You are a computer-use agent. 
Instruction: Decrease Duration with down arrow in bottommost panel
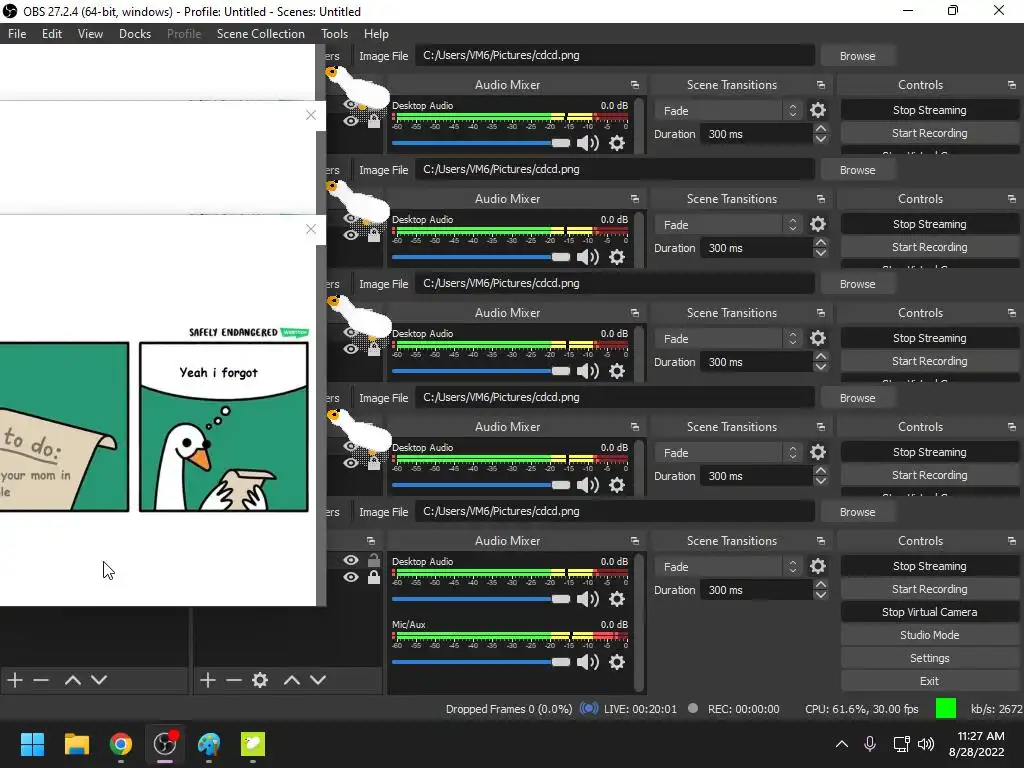pos(821,595)
